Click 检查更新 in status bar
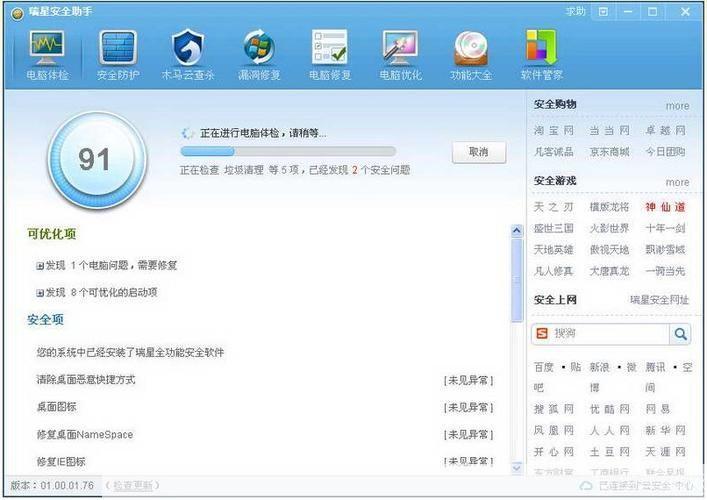Image resolution: width=707 pixels, height=500 pixels. tap(132, 486)
